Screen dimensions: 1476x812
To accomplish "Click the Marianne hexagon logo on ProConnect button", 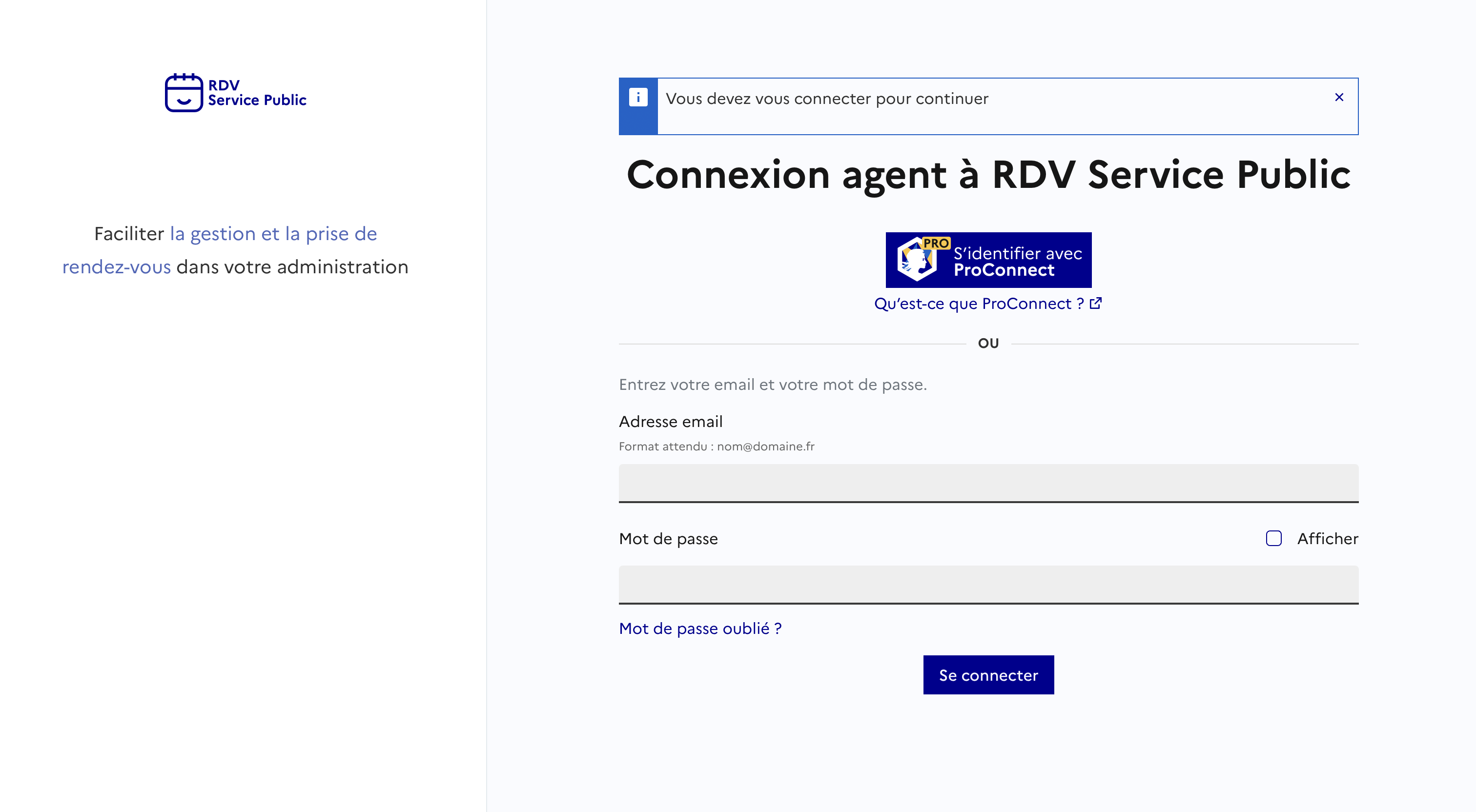I will [916, 261].
